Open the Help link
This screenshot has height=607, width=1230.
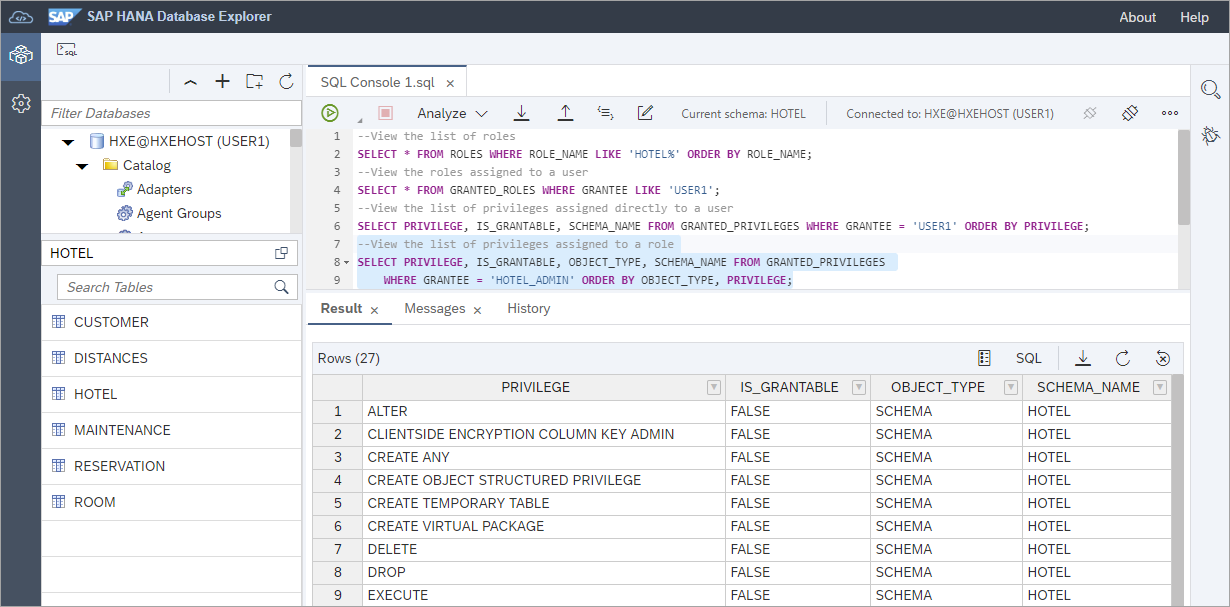click(x=1194, y=17)
